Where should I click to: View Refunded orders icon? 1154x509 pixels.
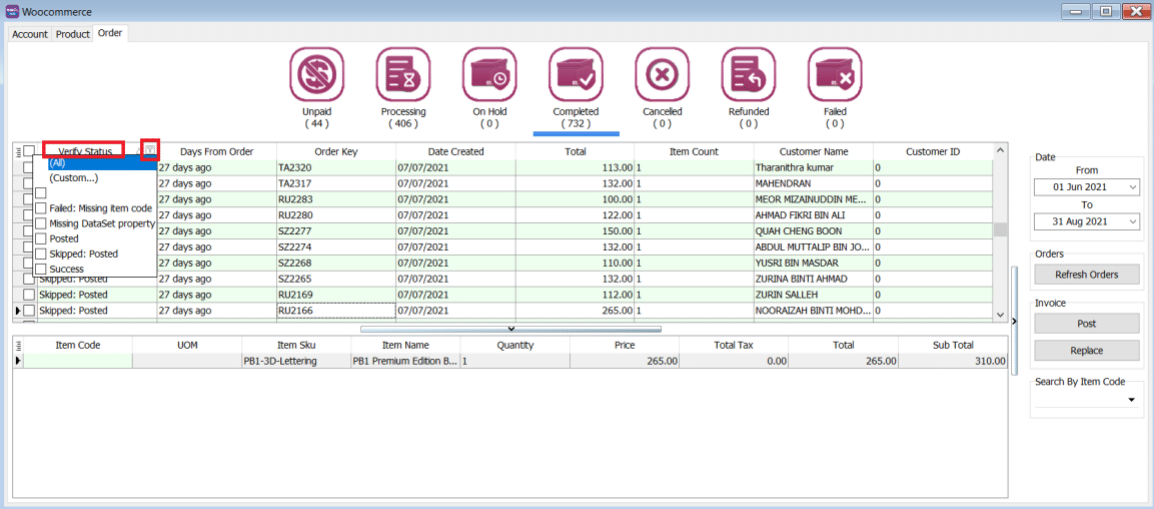748,75
